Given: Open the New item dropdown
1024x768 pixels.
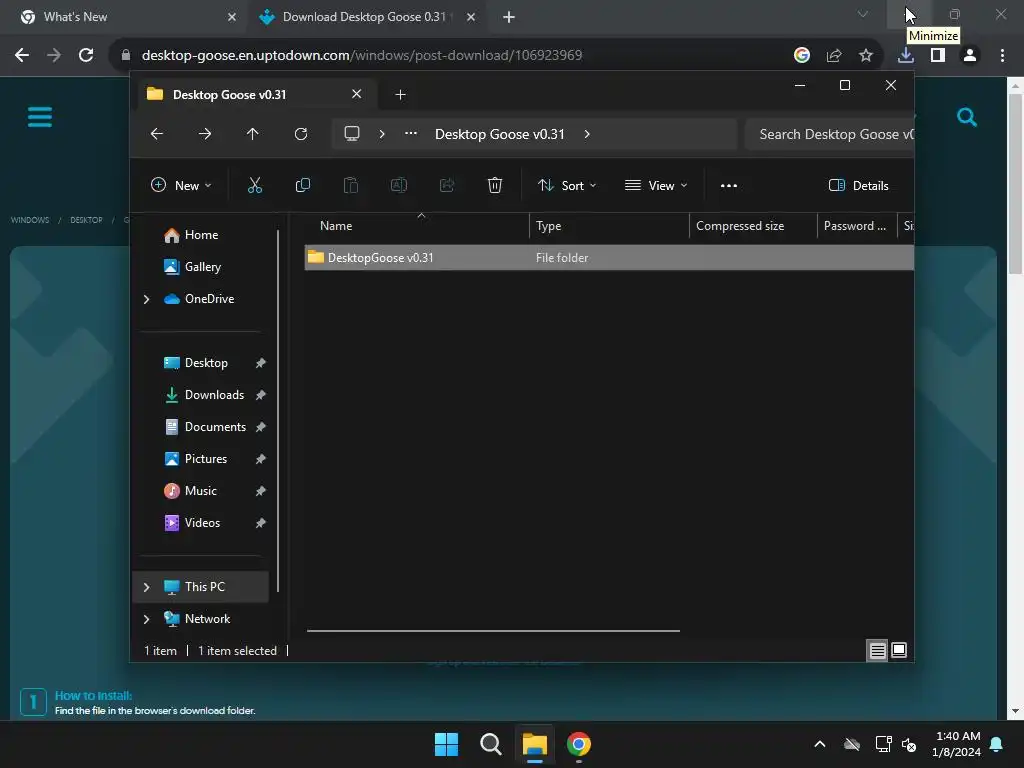Looking at the screenshot, I should click(x=181, y=185).
